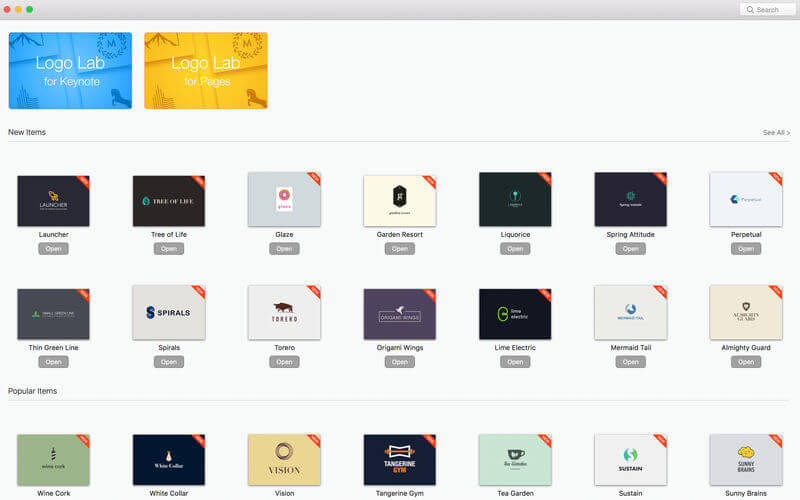Image resolution: width=800 pixels, height=500 pixels.
Task: Click Open button under Mermaid Tail
Action: (631, 362)
